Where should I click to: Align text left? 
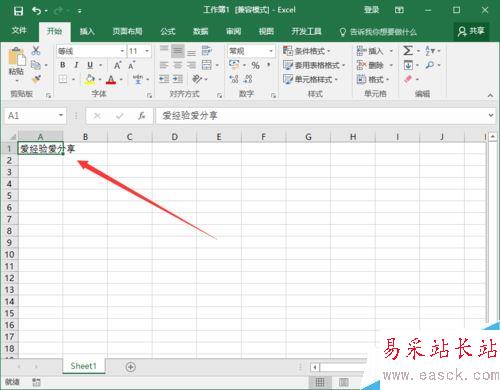point(164,65)
